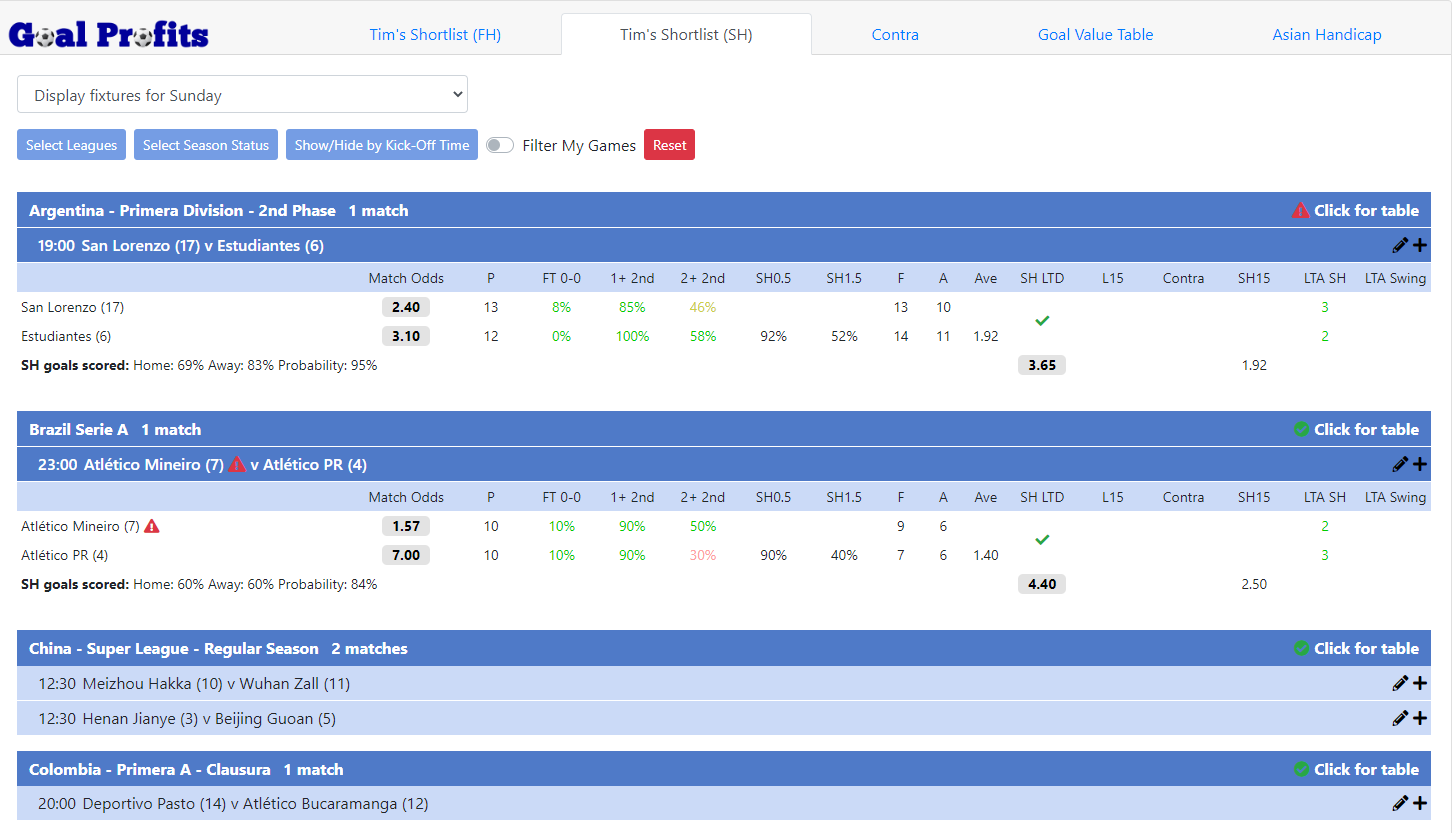Click 'Click for table' in Argentina header

click(1366, 210)
